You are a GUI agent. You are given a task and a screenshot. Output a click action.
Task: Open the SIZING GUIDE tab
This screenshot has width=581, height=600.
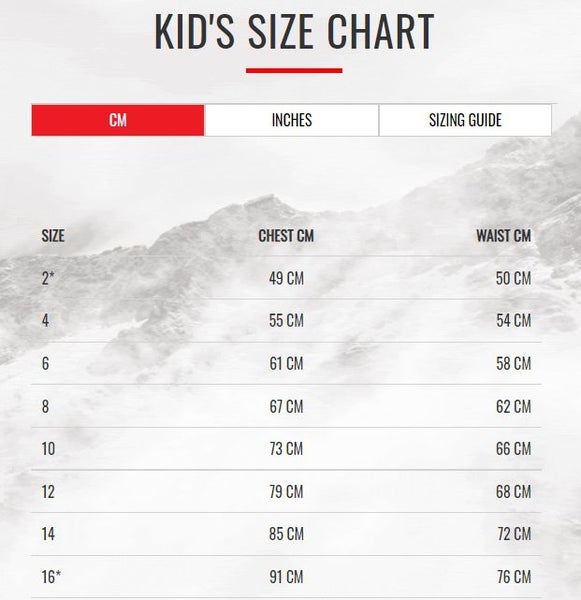click(x=465, y=120)
